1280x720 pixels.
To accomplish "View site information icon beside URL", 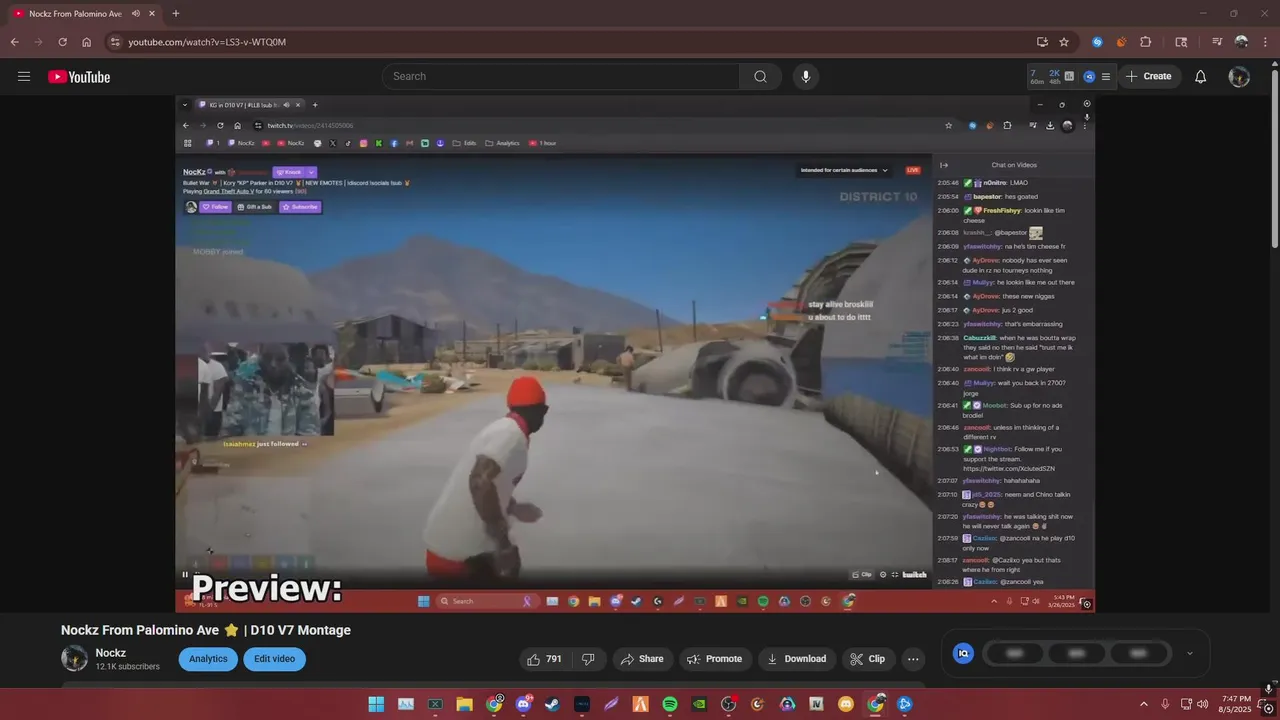I will [115, 42].
